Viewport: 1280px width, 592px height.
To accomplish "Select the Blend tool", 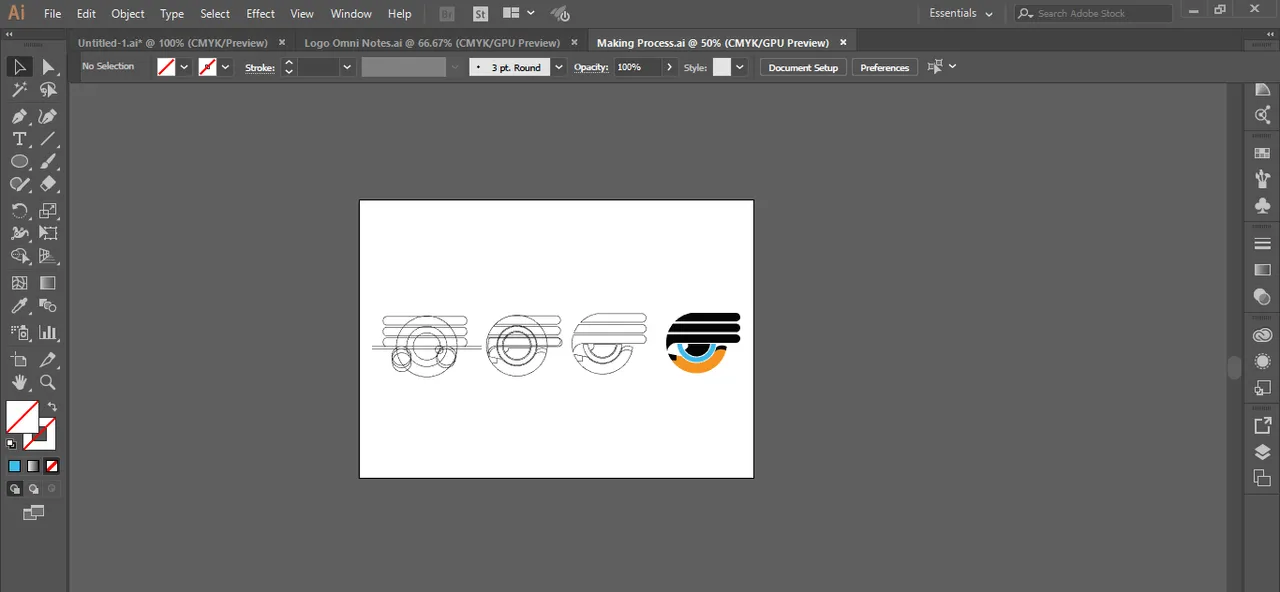I will point(47,307).
